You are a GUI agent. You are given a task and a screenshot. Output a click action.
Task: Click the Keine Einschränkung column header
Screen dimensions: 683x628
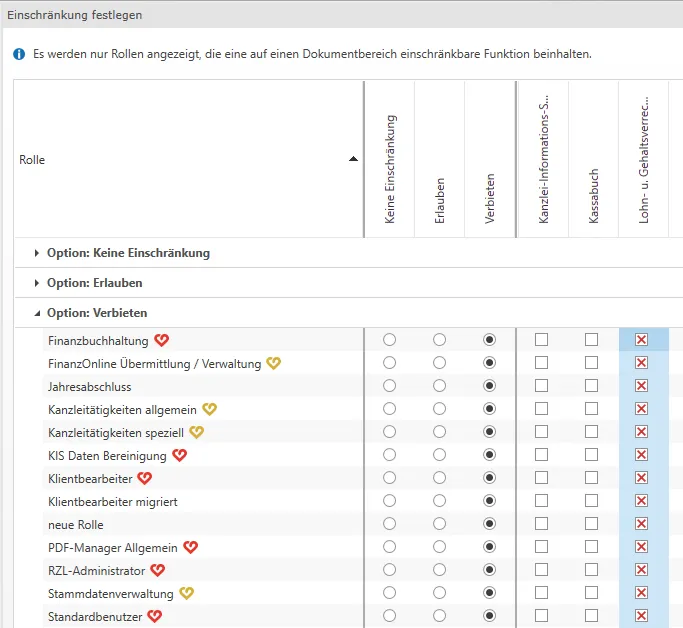point(389,159)
